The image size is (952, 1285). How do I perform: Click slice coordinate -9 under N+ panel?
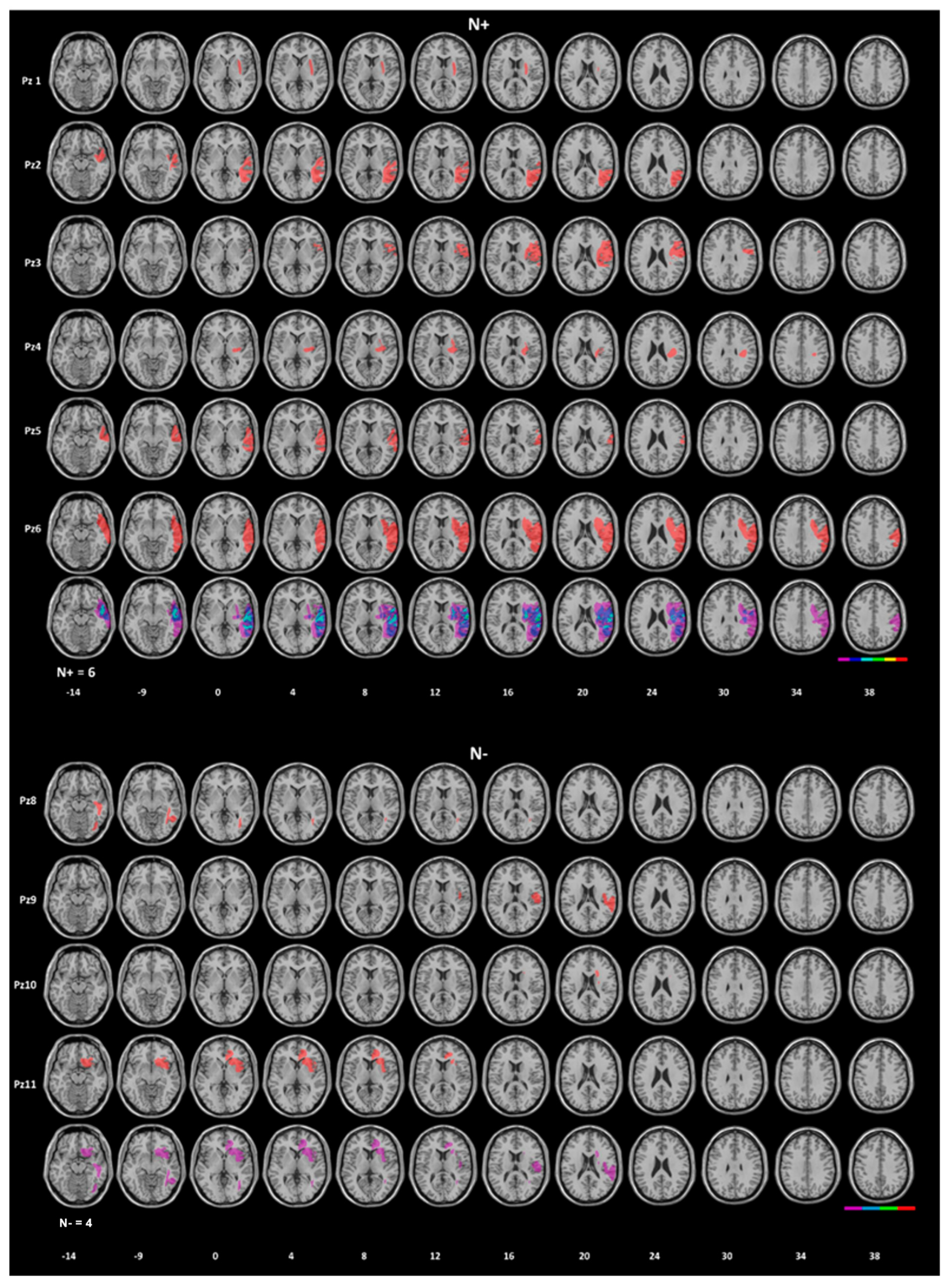pos(142,693)
